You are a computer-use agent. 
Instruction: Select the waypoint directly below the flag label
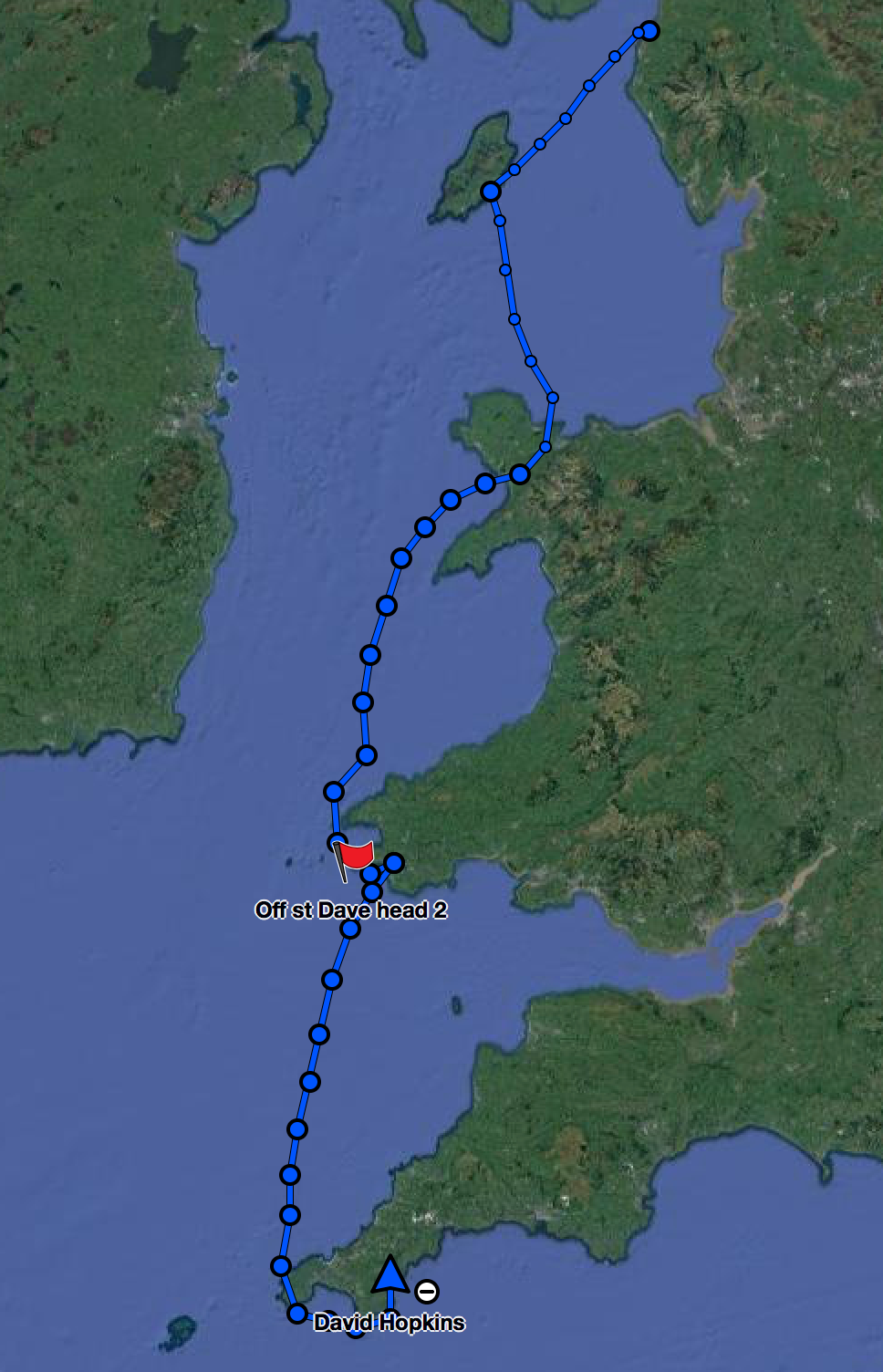(350, 930)
